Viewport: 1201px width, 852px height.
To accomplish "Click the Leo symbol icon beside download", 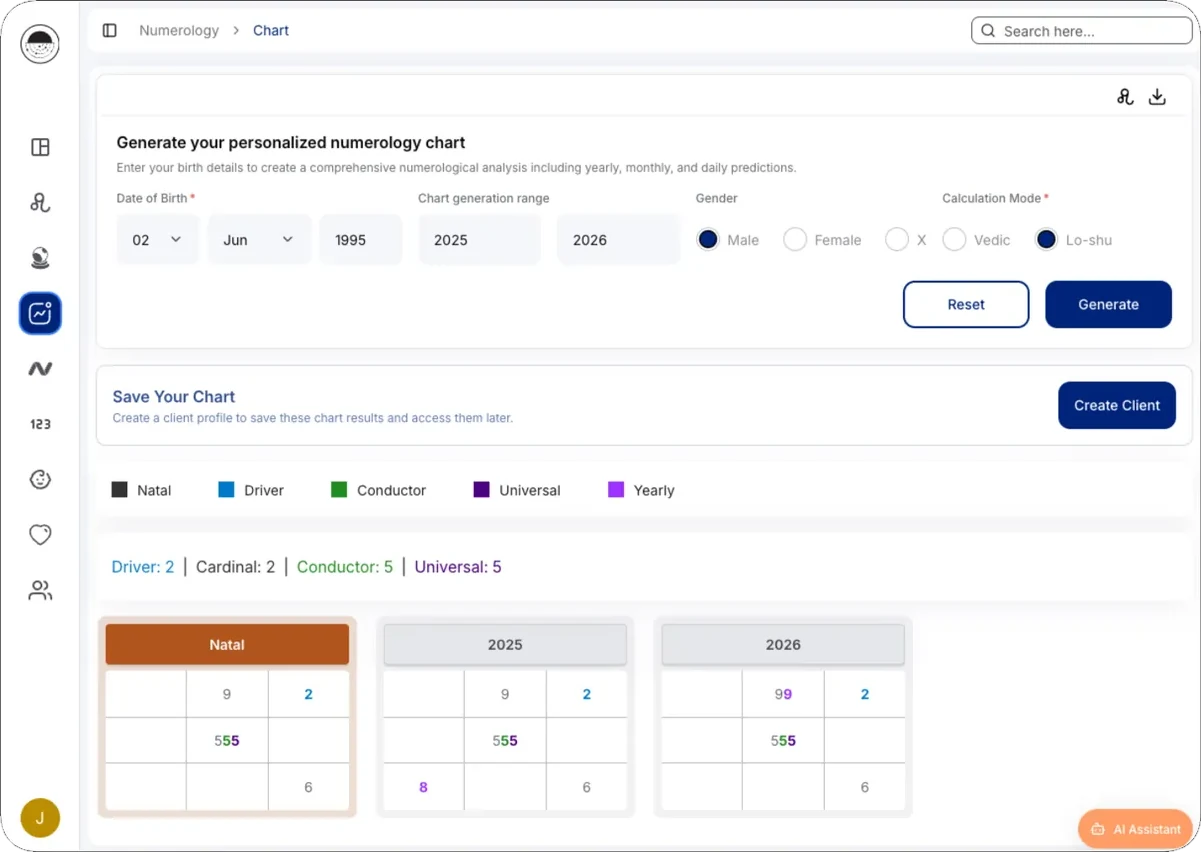I will pyautogui.click(x=1125, y=97).
